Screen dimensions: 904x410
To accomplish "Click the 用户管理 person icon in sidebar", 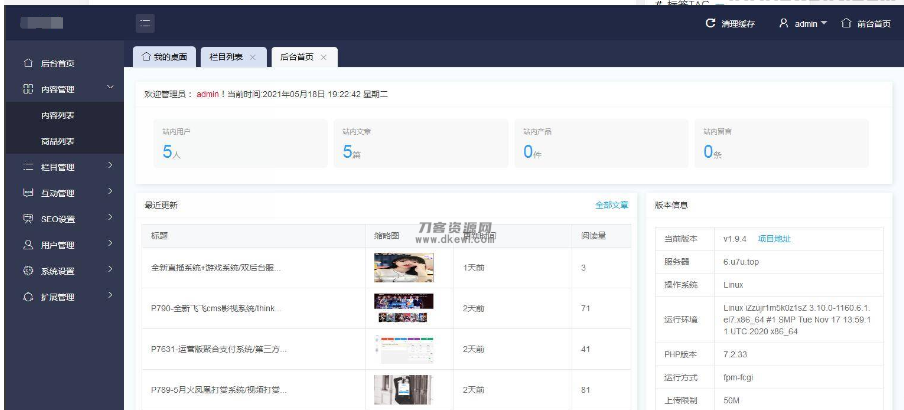I will click(28, 245).
